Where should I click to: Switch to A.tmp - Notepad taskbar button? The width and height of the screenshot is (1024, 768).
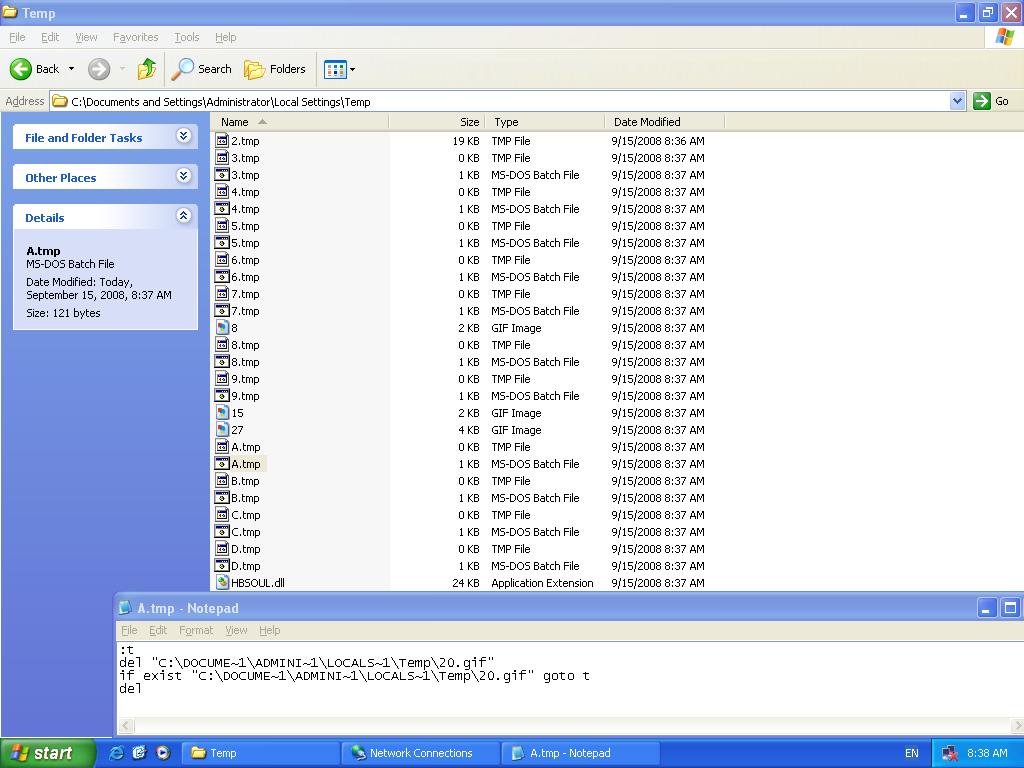tap(581, 753)
